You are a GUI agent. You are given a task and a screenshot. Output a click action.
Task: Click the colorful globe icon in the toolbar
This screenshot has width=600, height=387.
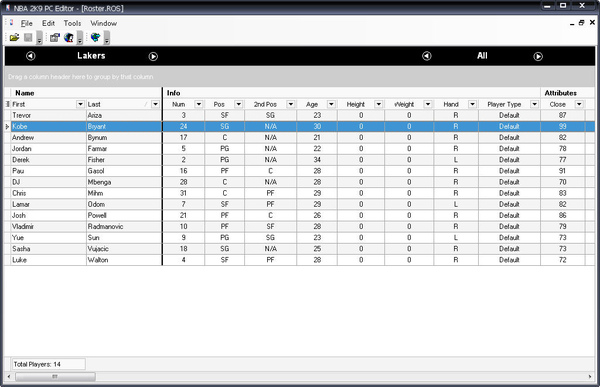[95, 38]
